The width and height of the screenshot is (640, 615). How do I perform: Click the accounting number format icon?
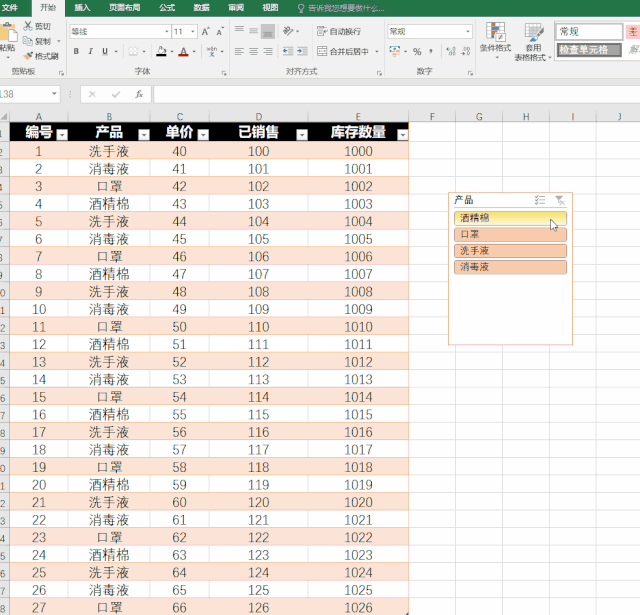pyautogui.click(x=394, y=51)
